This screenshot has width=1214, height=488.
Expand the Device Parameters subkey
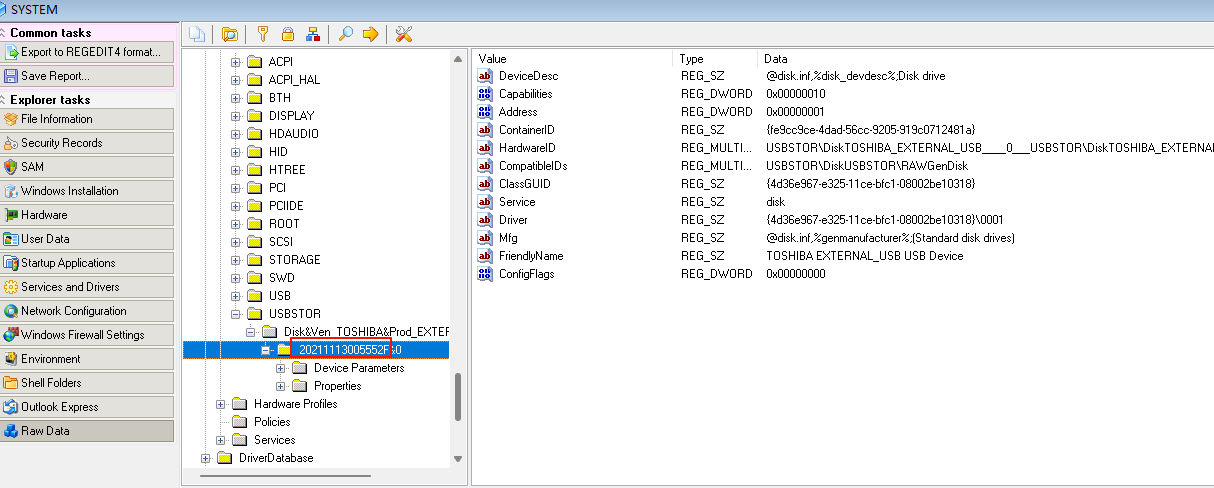pyautogui.click(x=281, y=368)
